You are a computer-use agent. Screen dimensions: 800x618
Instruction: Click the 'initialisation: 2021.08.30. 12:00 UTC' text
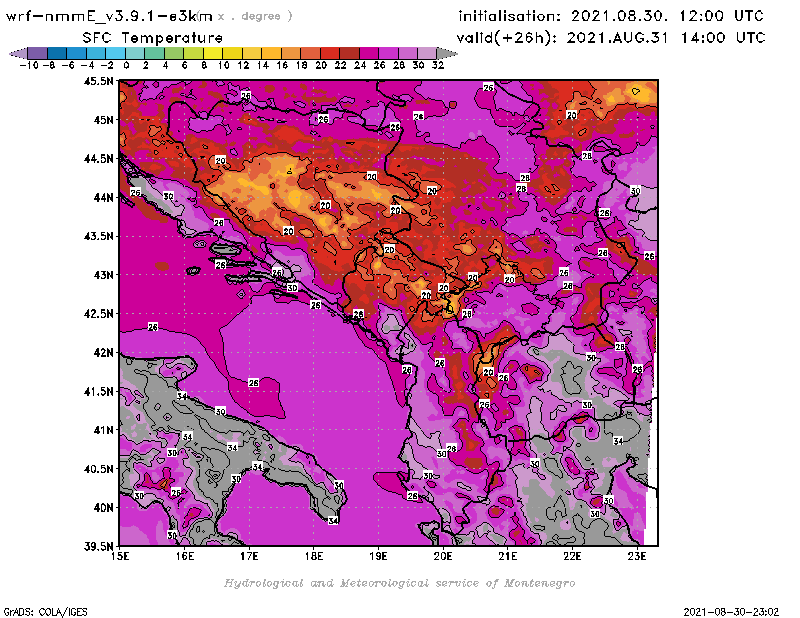pyautogui.click(x=611, y=16)
